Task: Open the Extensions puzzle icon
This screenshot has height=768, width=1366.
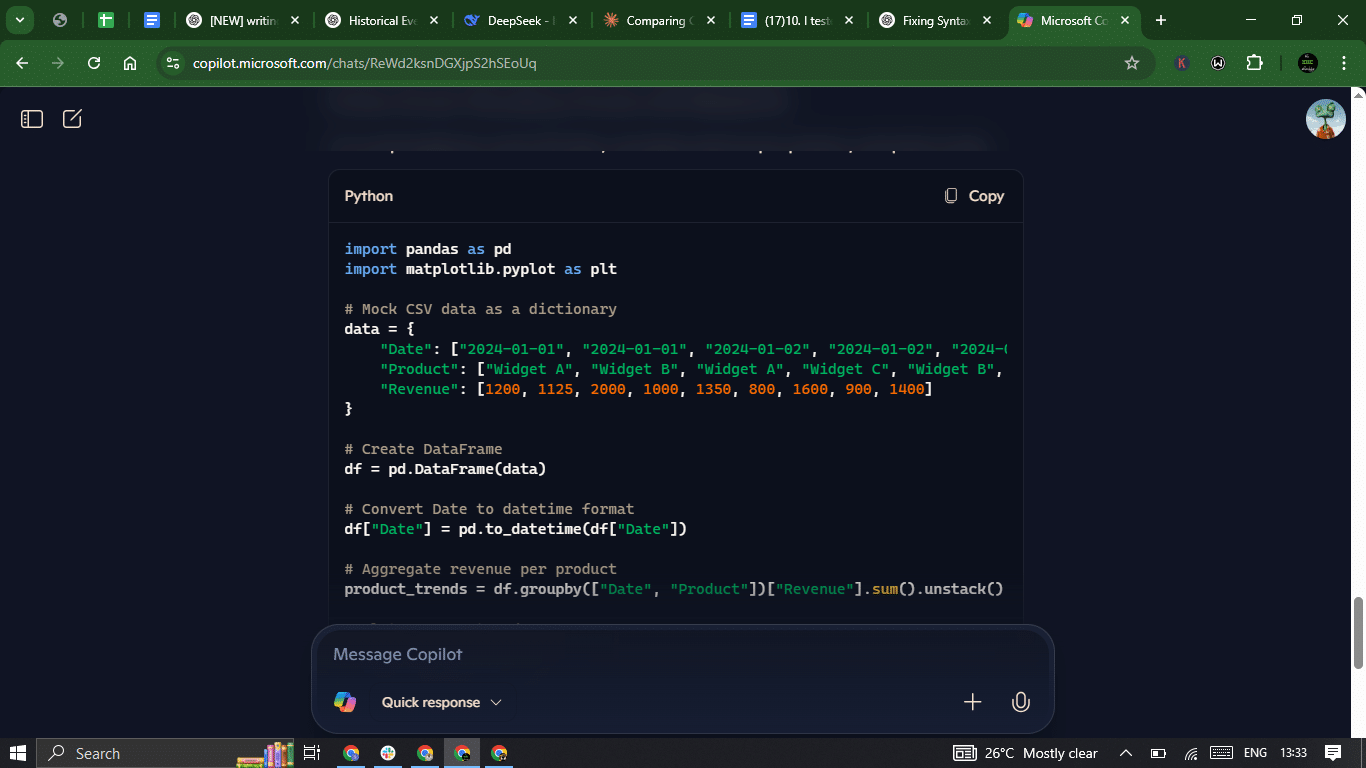Action: (x=1254, y=63)
